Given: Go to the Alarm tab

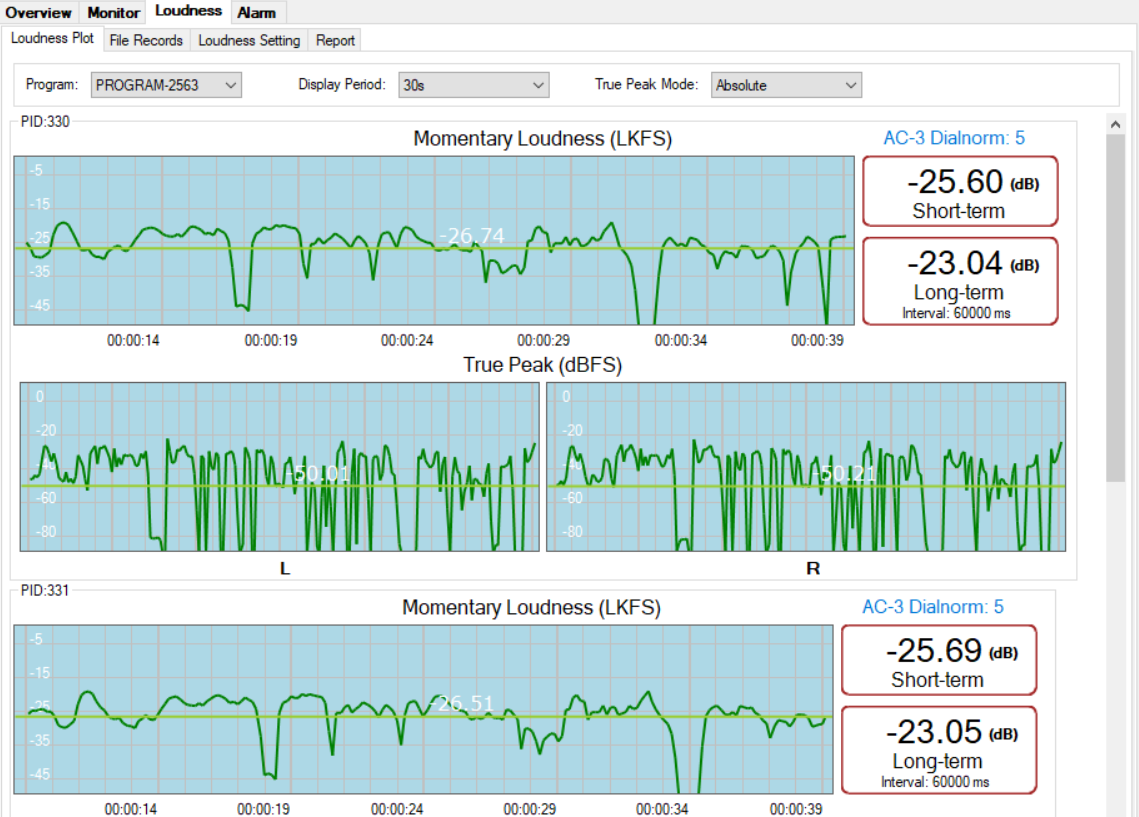Looking at the screenshot, I should click(257, 13).
